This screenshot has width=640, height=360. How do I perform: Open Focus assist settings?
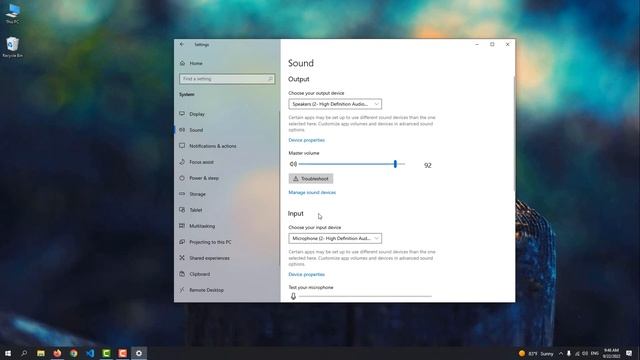[201, 162]
